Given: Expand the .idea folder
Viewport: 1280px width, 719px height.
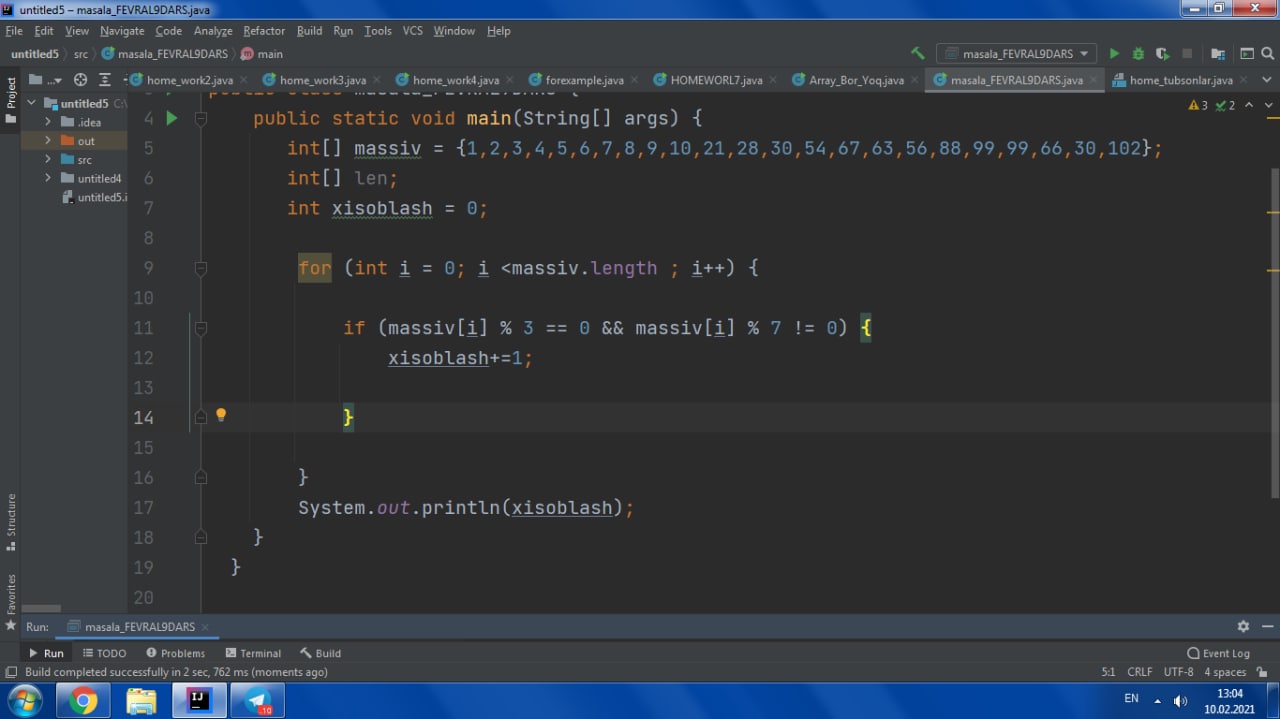Looking at the screenshot, I should pos(47,122).
